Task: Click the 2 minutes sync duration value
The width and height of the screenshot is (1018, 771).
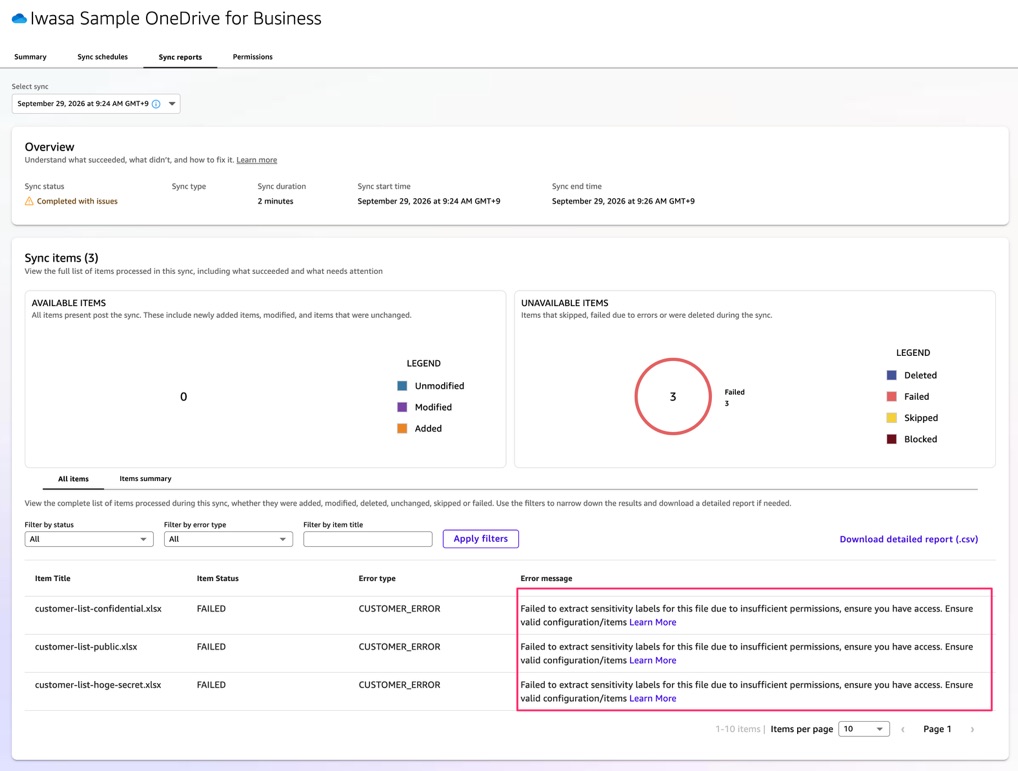Action: pos(275,201)
